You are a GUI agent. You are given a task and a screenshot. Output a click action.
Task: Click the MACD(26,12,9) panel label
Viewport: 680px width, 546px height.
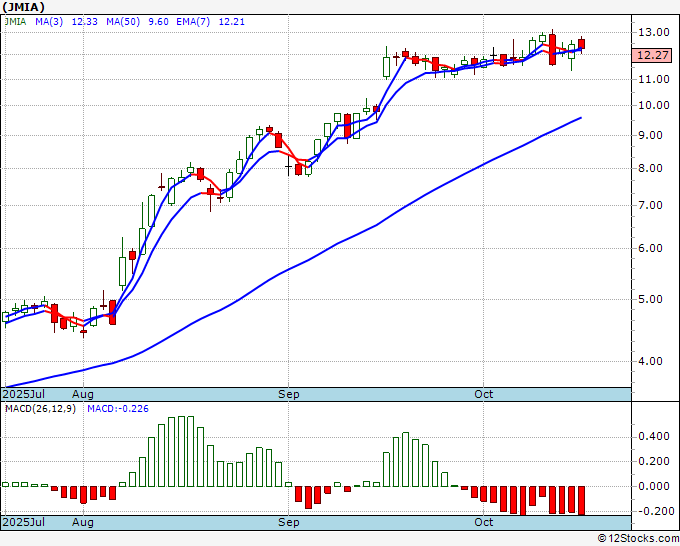pyautogui.click(x=40, y=409)
